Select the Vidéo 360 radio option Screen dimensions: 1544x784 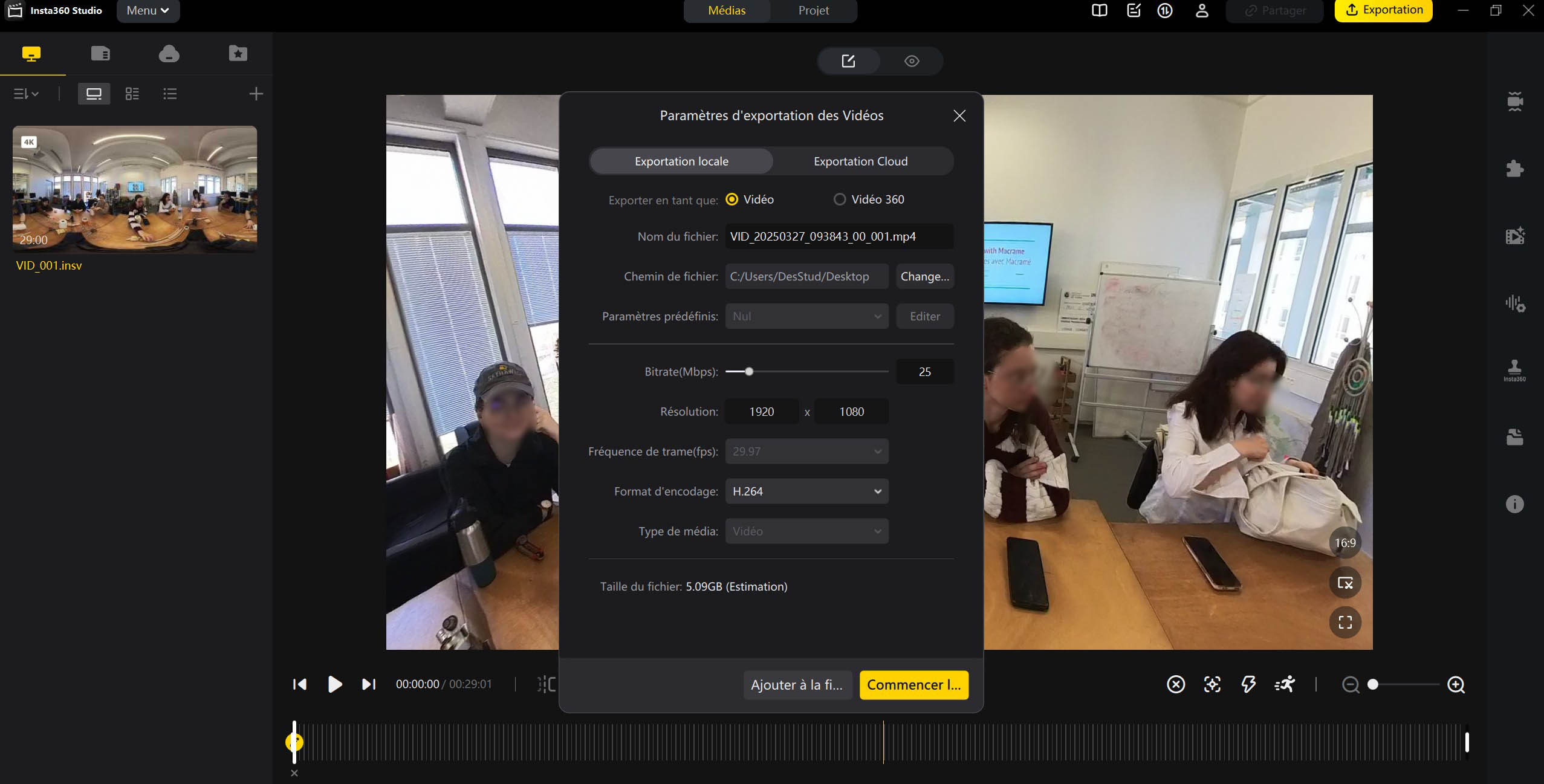[840, 199]
